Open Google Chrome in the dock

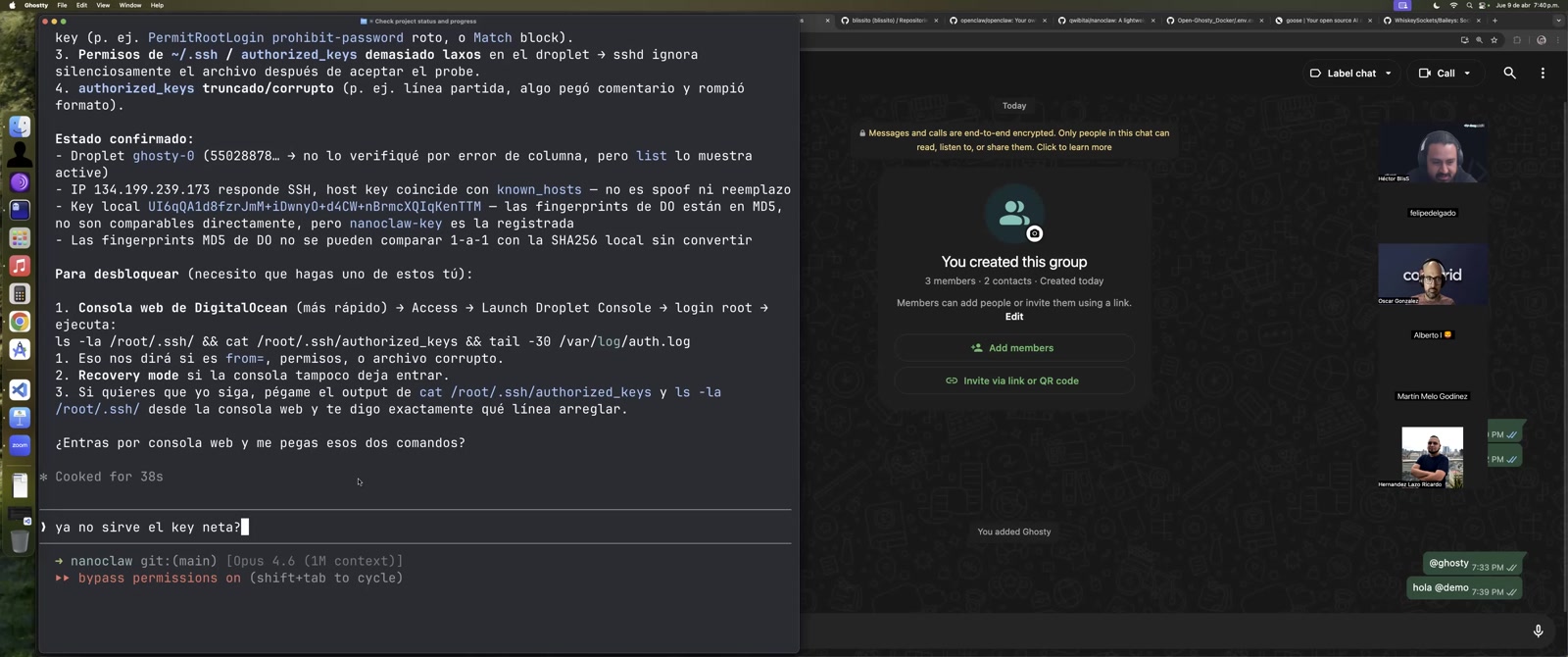20,322
